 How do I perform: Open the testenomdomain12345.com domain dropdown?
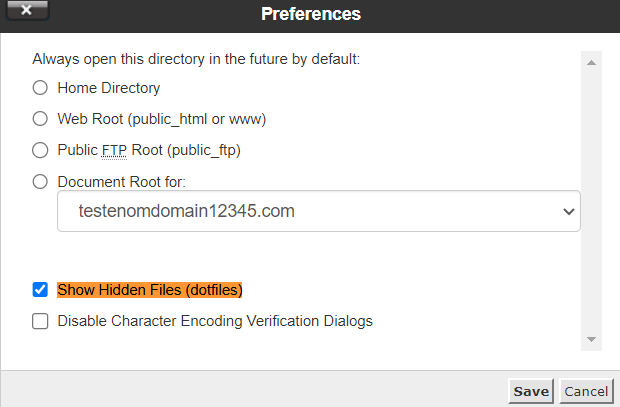click(x=318, y=212)
